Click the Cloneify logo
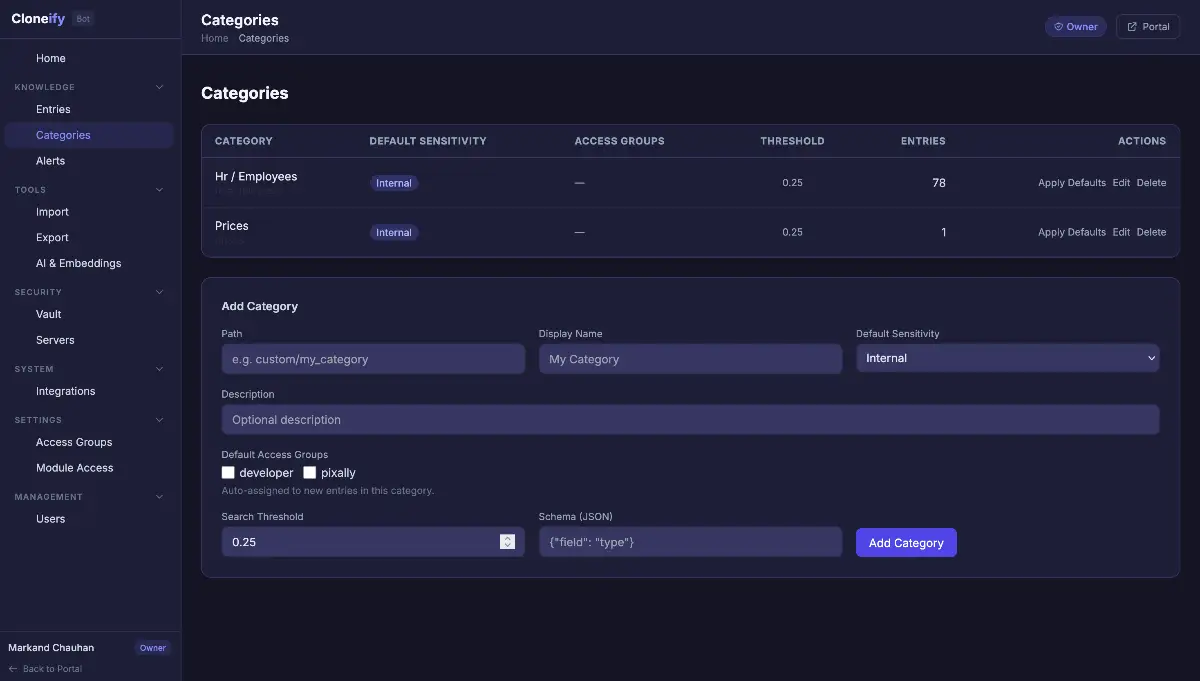Image resolution: width=1200 pixels, height=681 pixels. coord(38,18)
